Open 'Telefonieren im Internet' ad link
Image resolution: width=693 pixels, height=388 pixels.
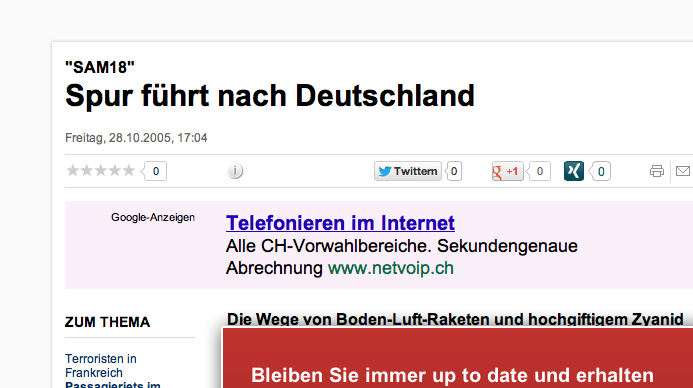point(340,223)
